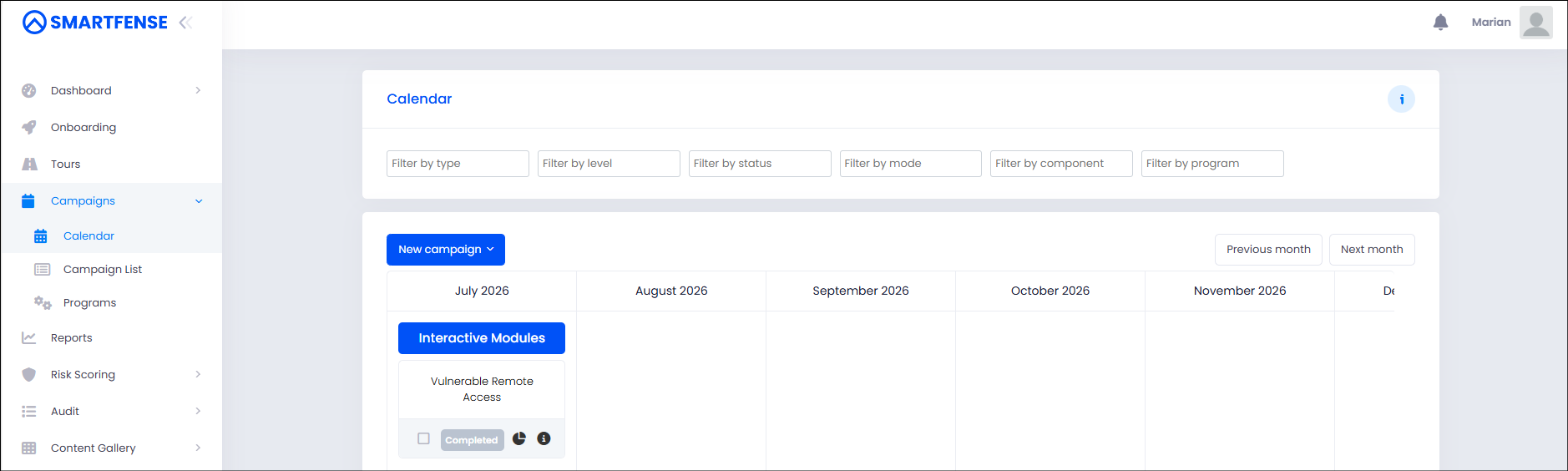This screenshot has height=471, width=1568.
Task: Click the Completed status badge
Action: (x=472, y=440)
